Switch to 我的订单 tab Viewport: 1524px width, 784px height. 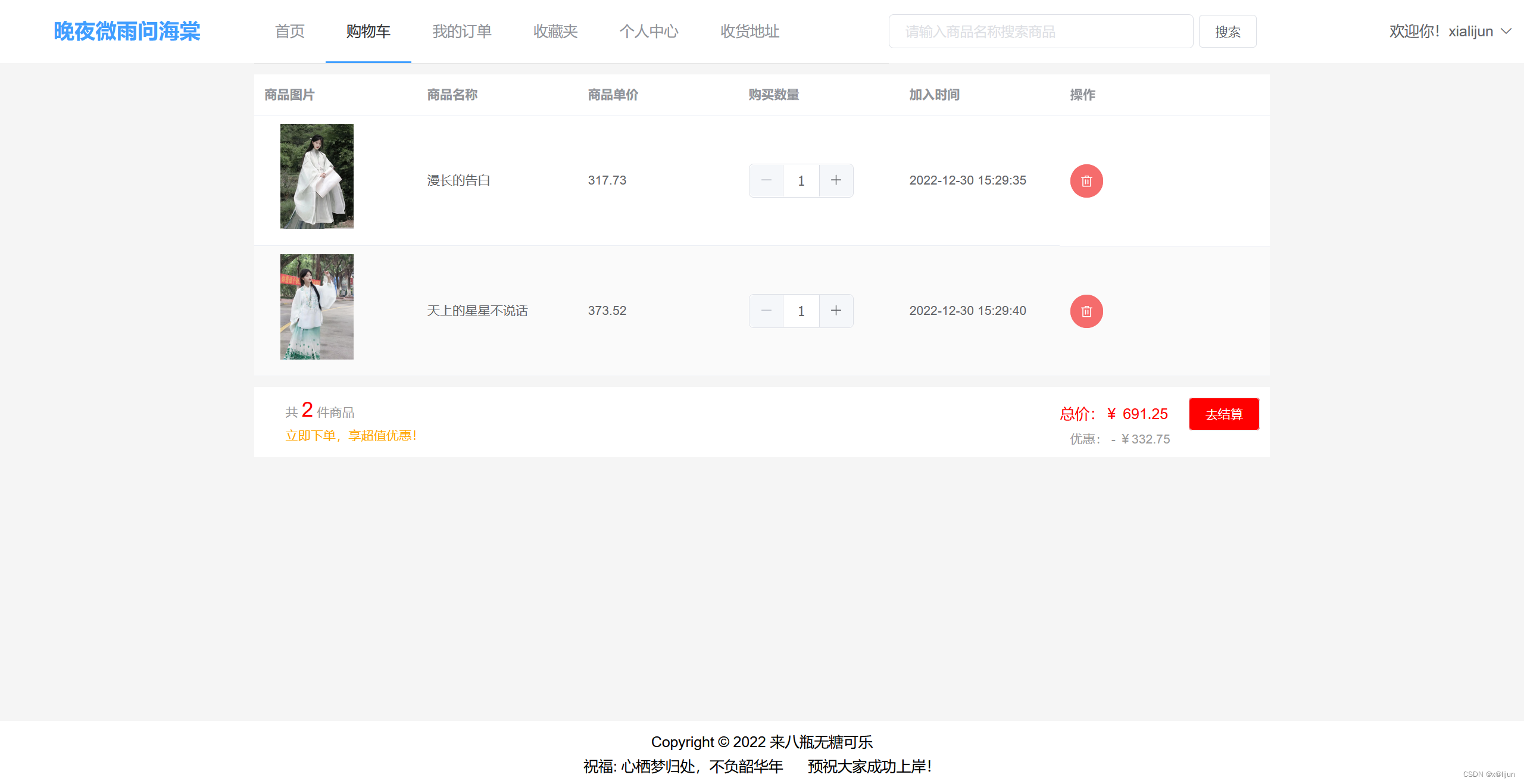[462, 31]
